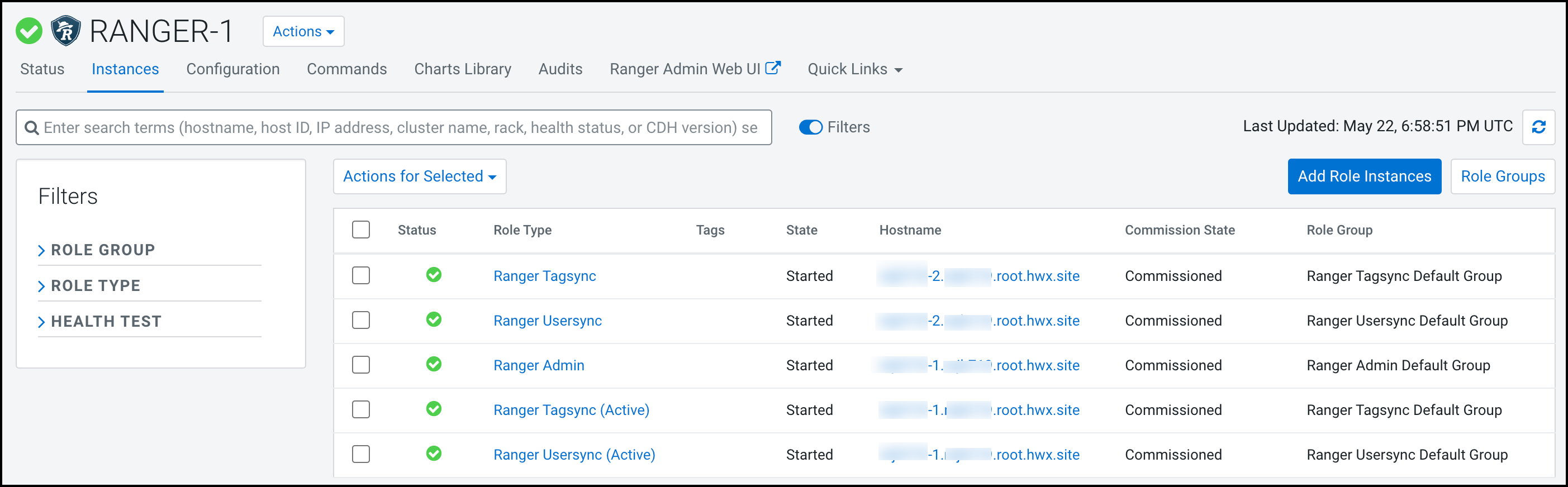Click the refresh icon beside Last Updated
Viewport: 1568px width, 487px height.
tap(1538, 127)
